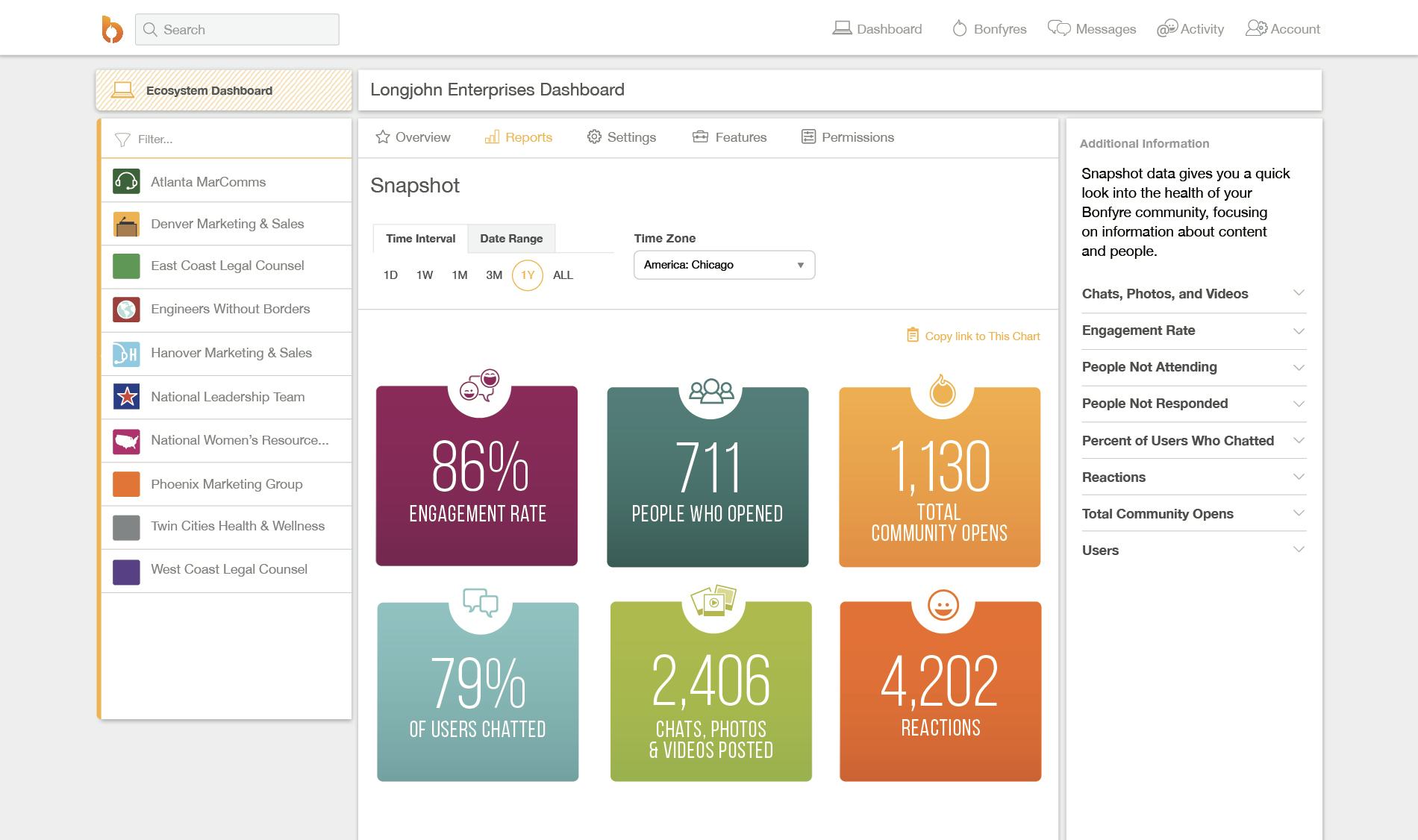Click the purple West Coast Legal Counsel swatch

126,572
